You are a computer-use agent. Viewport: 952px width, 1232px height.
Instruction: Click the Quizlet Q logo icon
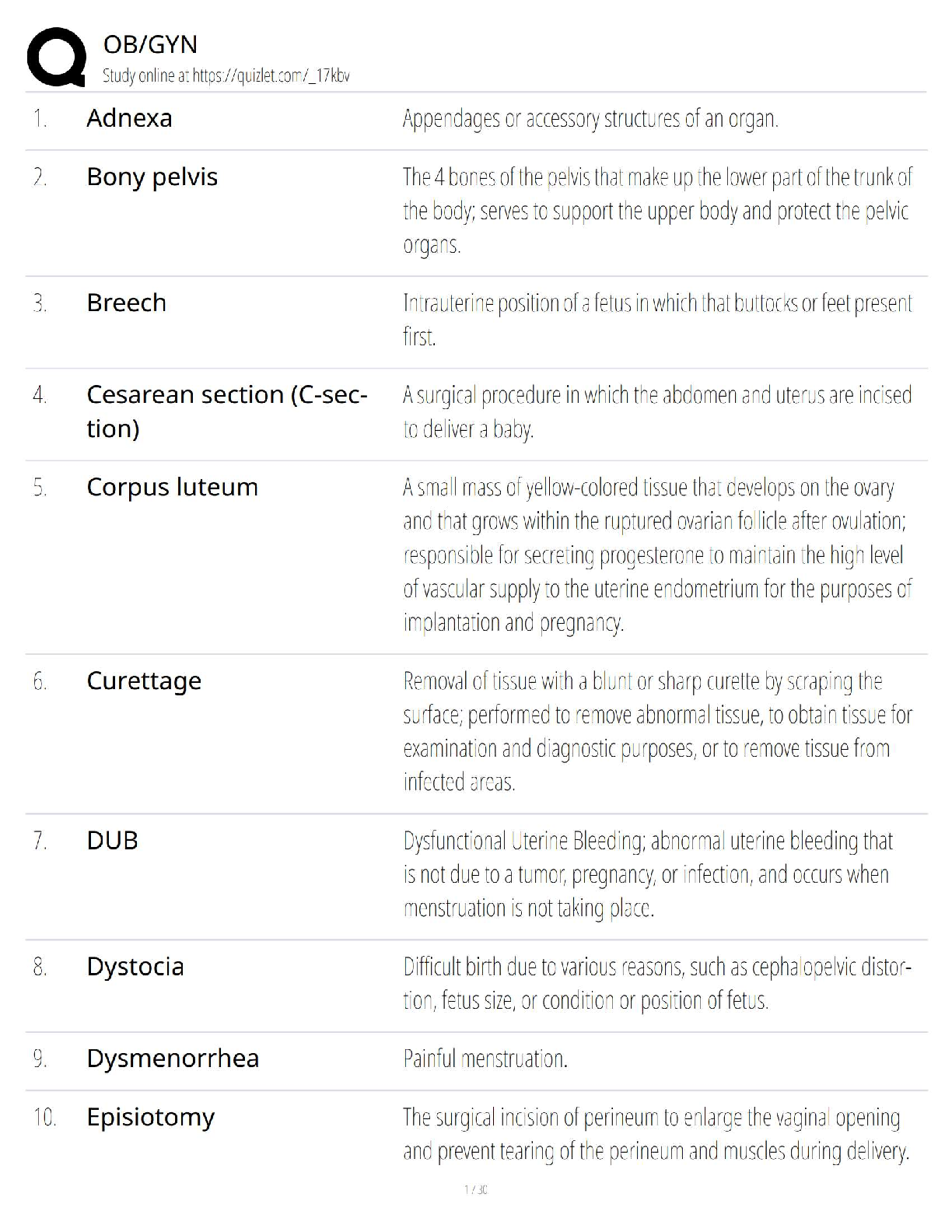click(56, 57)
